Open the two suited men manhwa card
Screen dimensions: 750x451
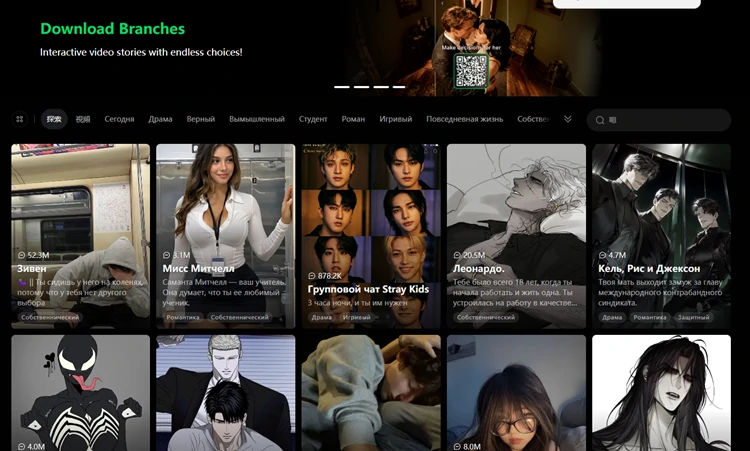tap(225, 393)
